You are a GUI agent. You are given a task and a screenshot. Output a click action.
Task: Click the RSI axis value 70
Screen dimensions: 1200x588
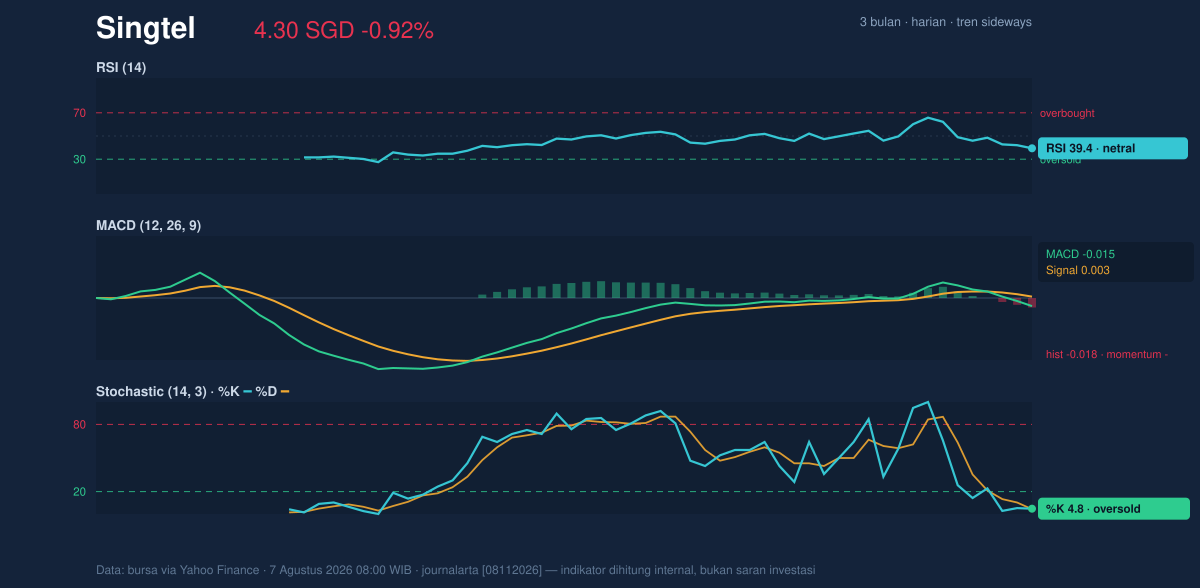79,113
